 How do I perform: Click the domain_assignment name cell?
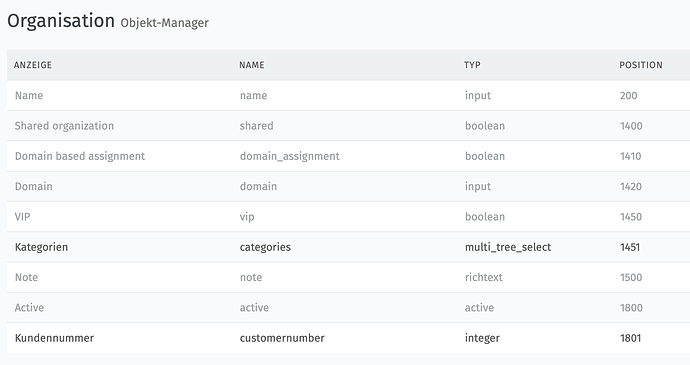pos(290,156)
